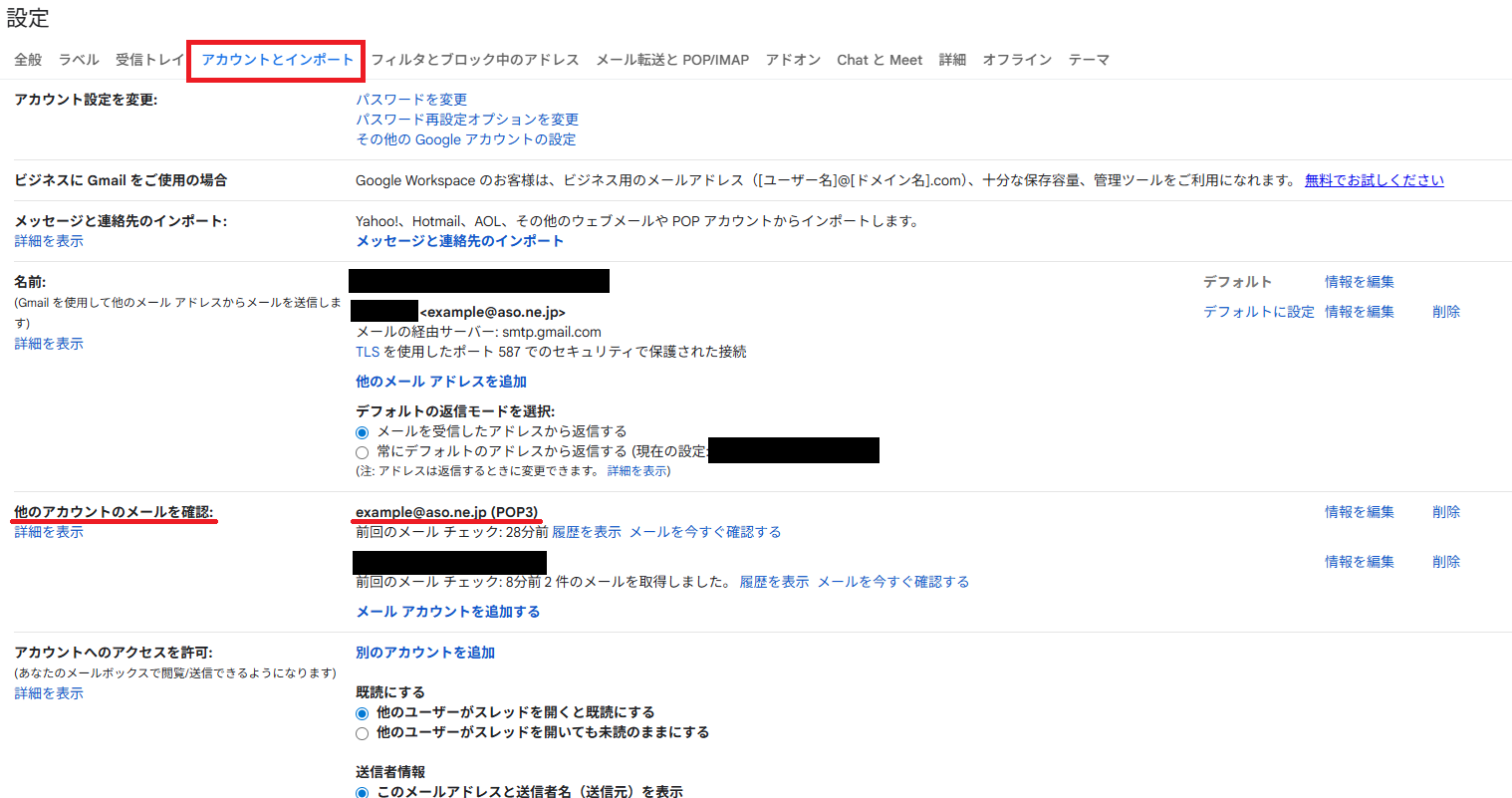Click 削除 next to example@aso.ne.jp account
This screenshot has width=1512, height=798.
coord(1445,511)
